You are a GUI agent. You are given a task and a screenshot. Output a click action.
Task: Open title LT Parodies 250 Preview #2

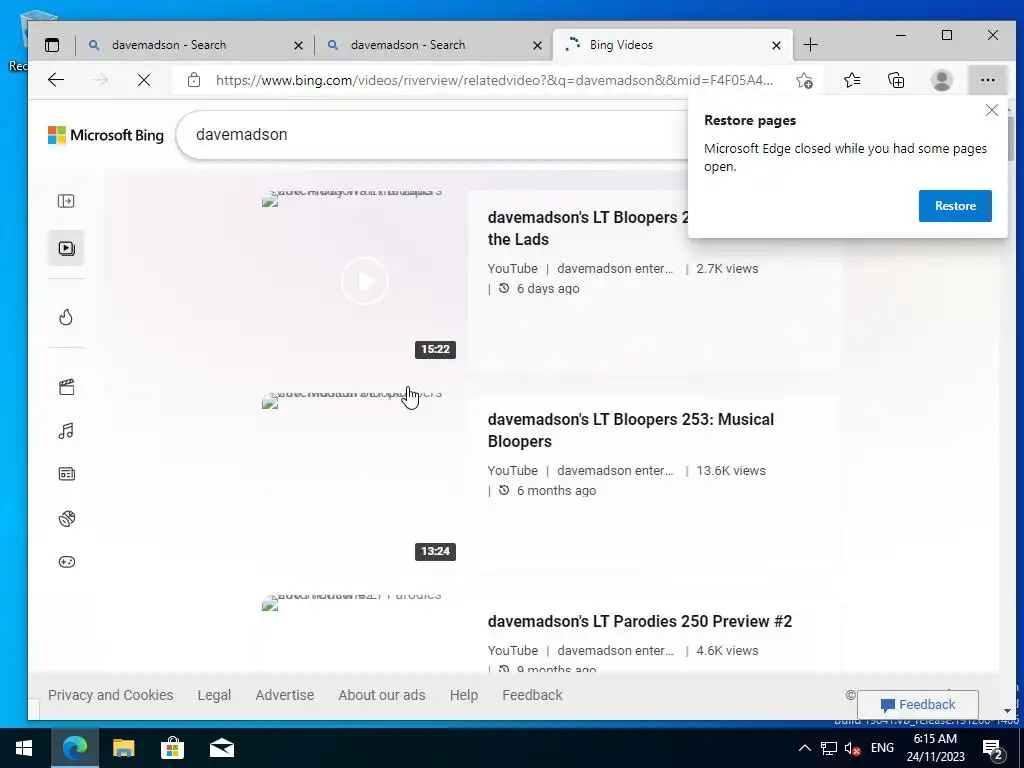tap(639, 621)
